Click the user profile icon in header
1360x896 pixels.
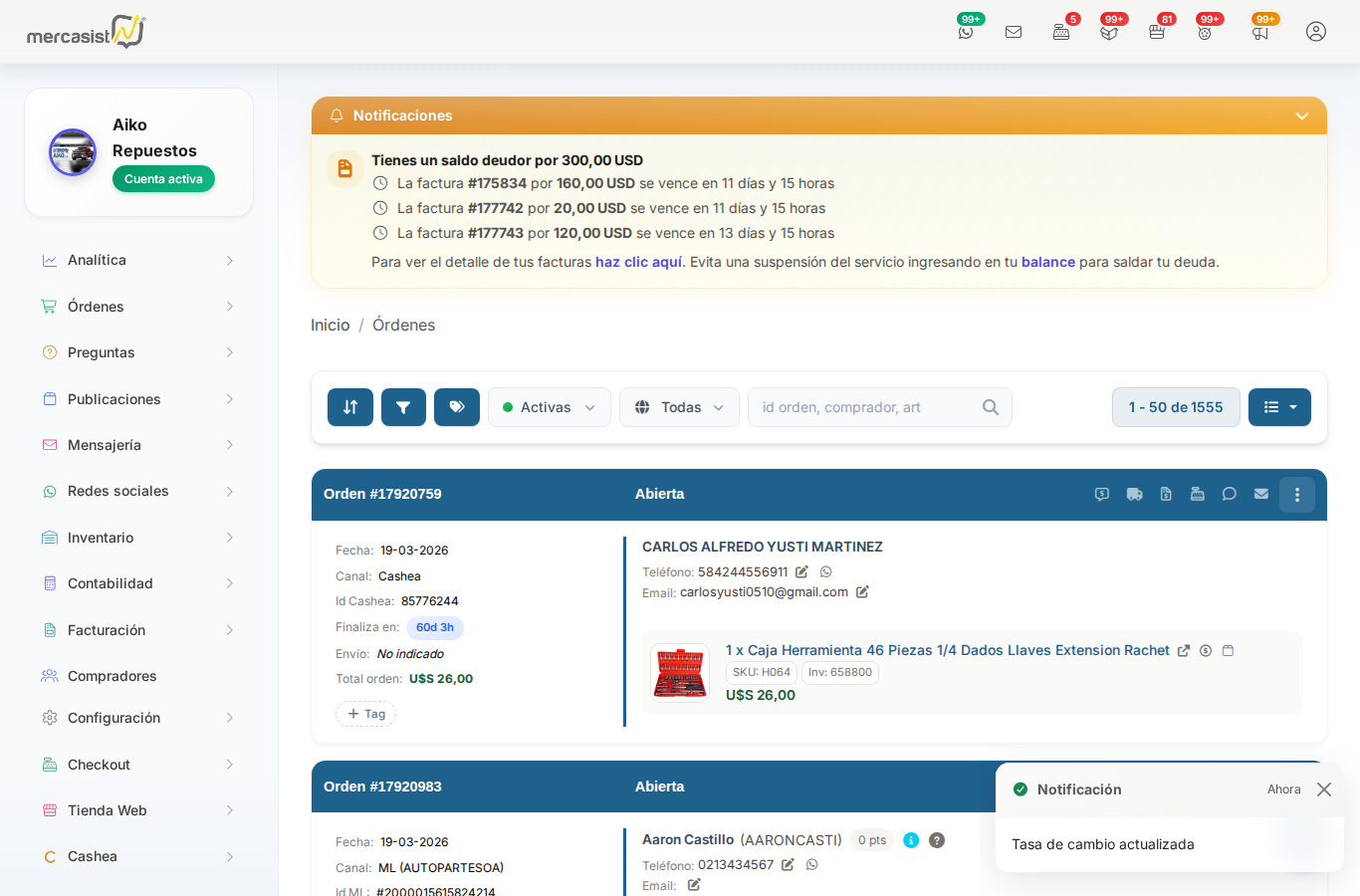point(1315,32)
